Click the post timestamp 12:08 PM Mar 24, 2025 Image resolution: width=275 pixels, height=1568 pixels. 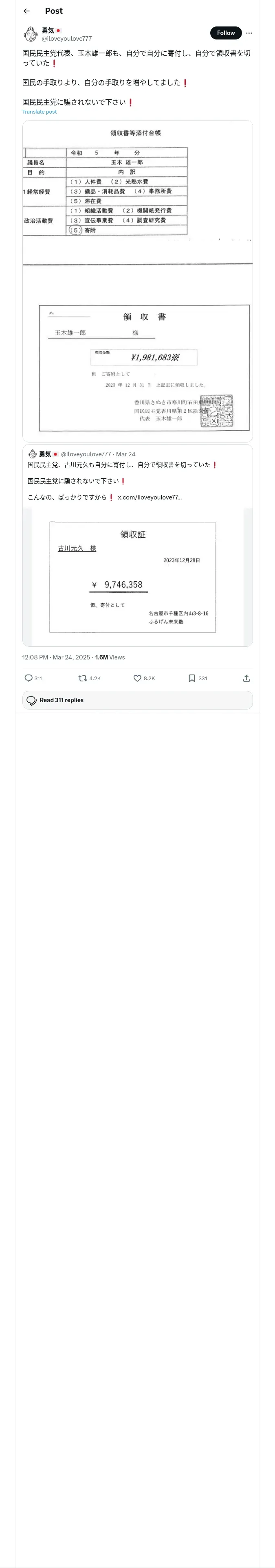click(56, 657)
